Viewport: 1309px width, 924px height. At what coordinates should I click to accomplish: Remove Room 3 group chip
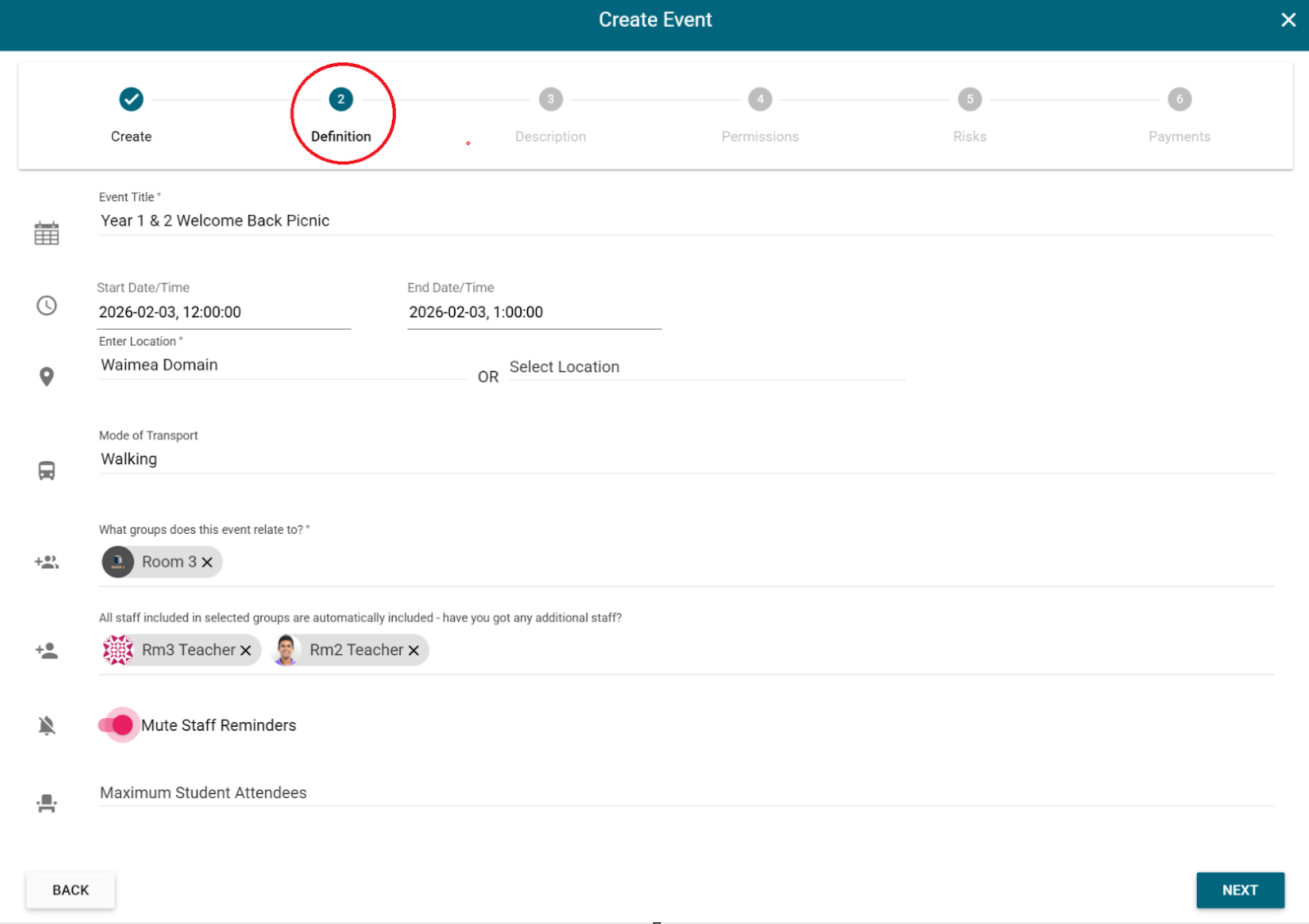(207, 563)
